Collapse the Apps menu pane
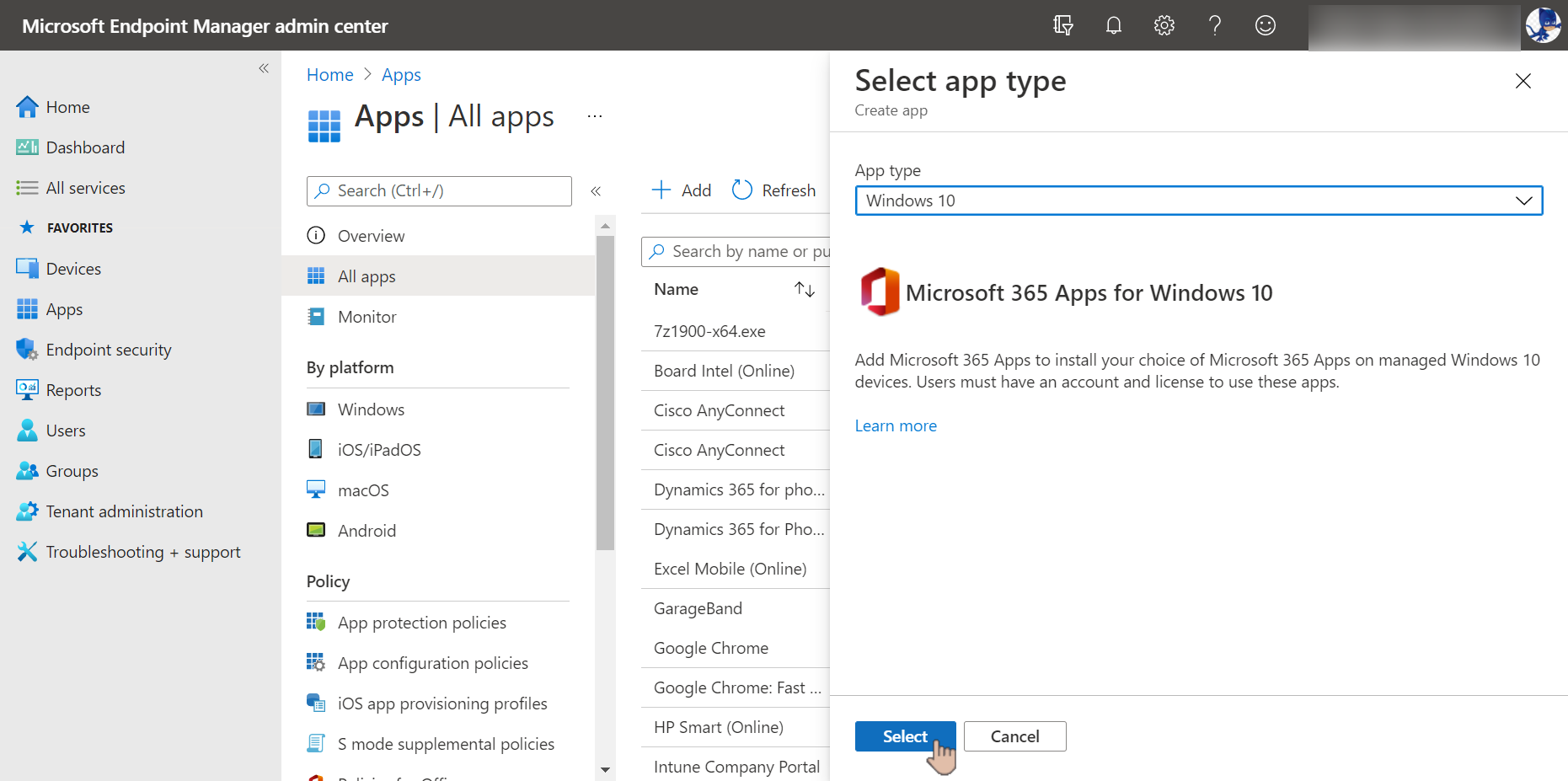1568x781 pixels. 596,191
